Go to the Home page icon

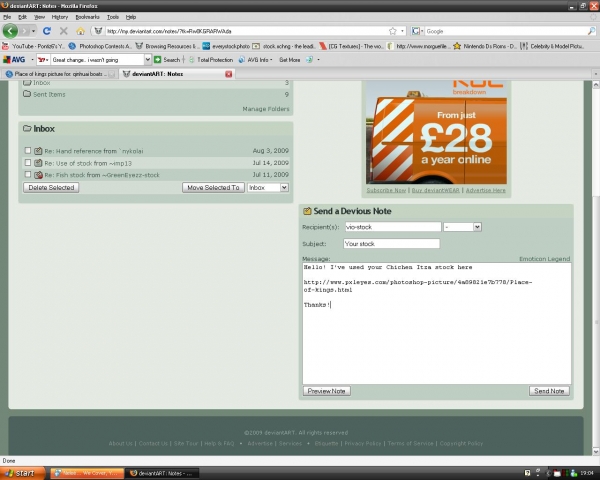tap(80, 31)
